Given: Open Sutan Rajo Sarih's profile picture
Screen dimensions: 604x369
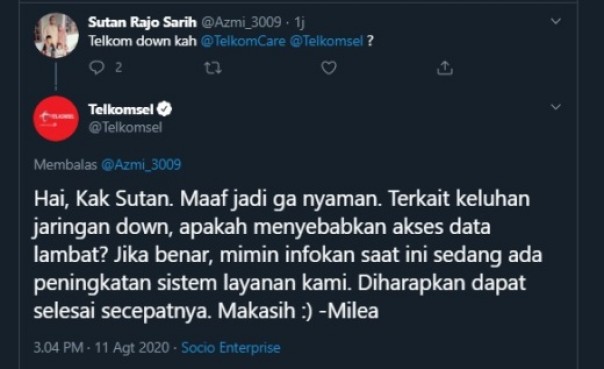Looking at the screenshot, I should [x=56, y=35].
